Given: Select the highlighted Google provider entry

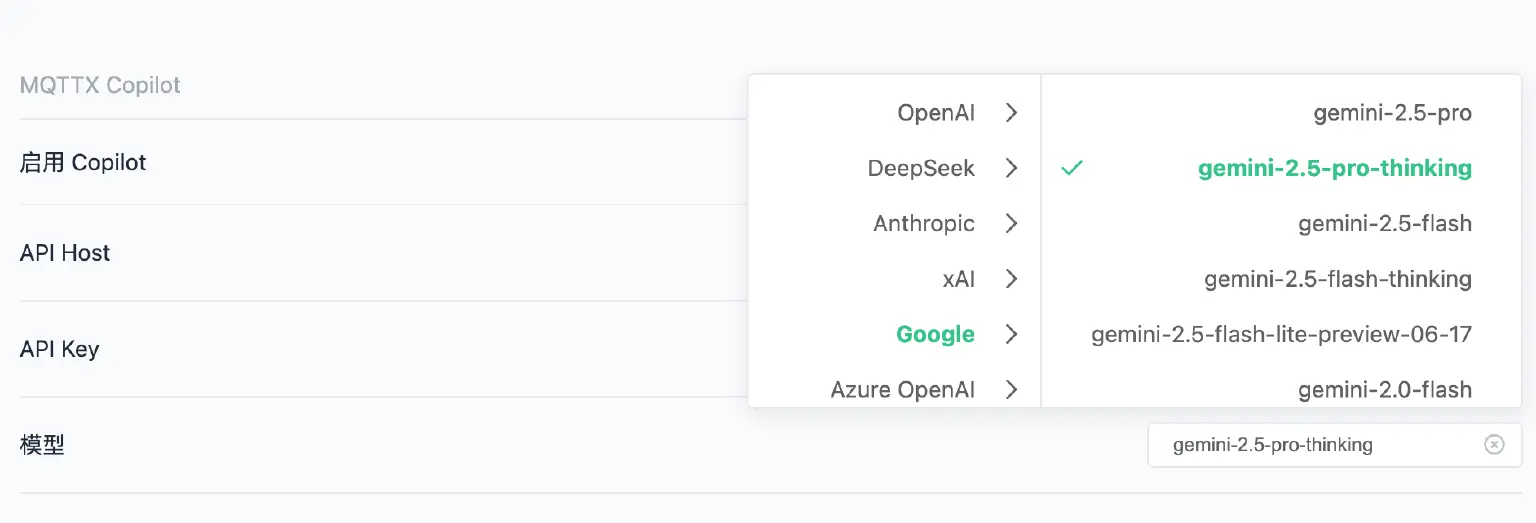Looking at the screenshot, I should (x=935, y=334).
